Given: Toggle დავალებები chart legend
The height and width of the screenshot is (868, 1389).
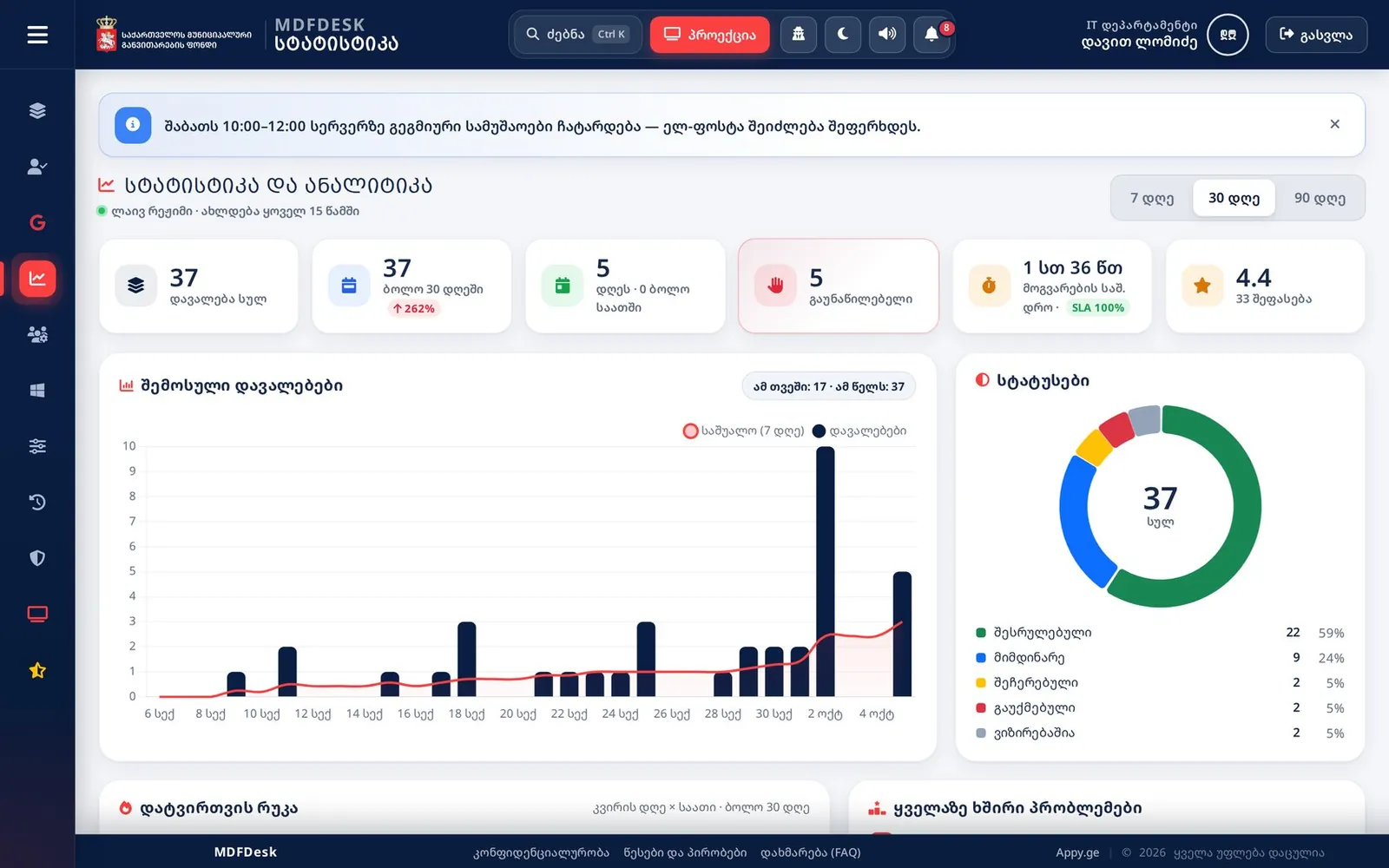Looking at the screenshot, I should [859, 431].
